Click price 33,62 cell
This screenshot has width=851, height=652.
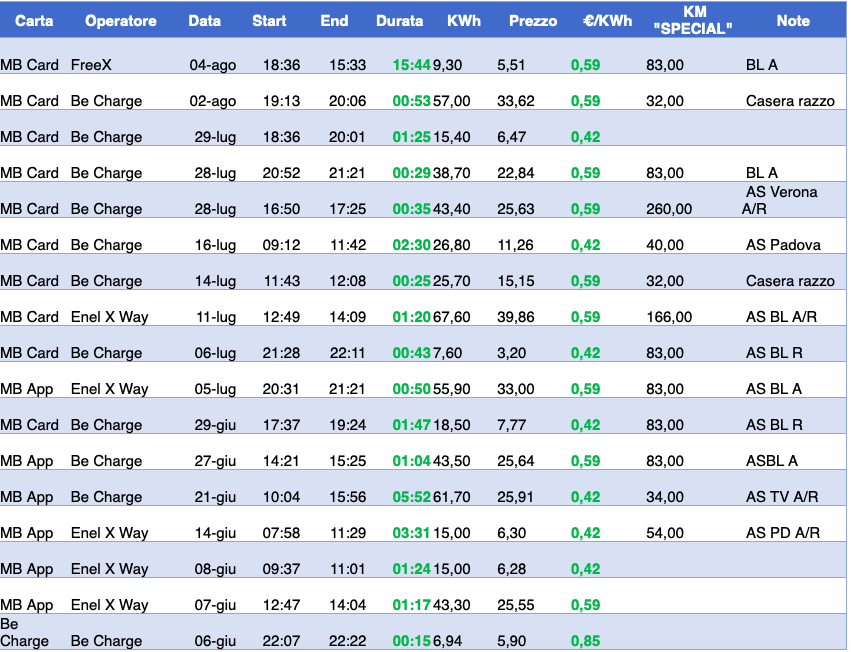(x=516, y=101)
